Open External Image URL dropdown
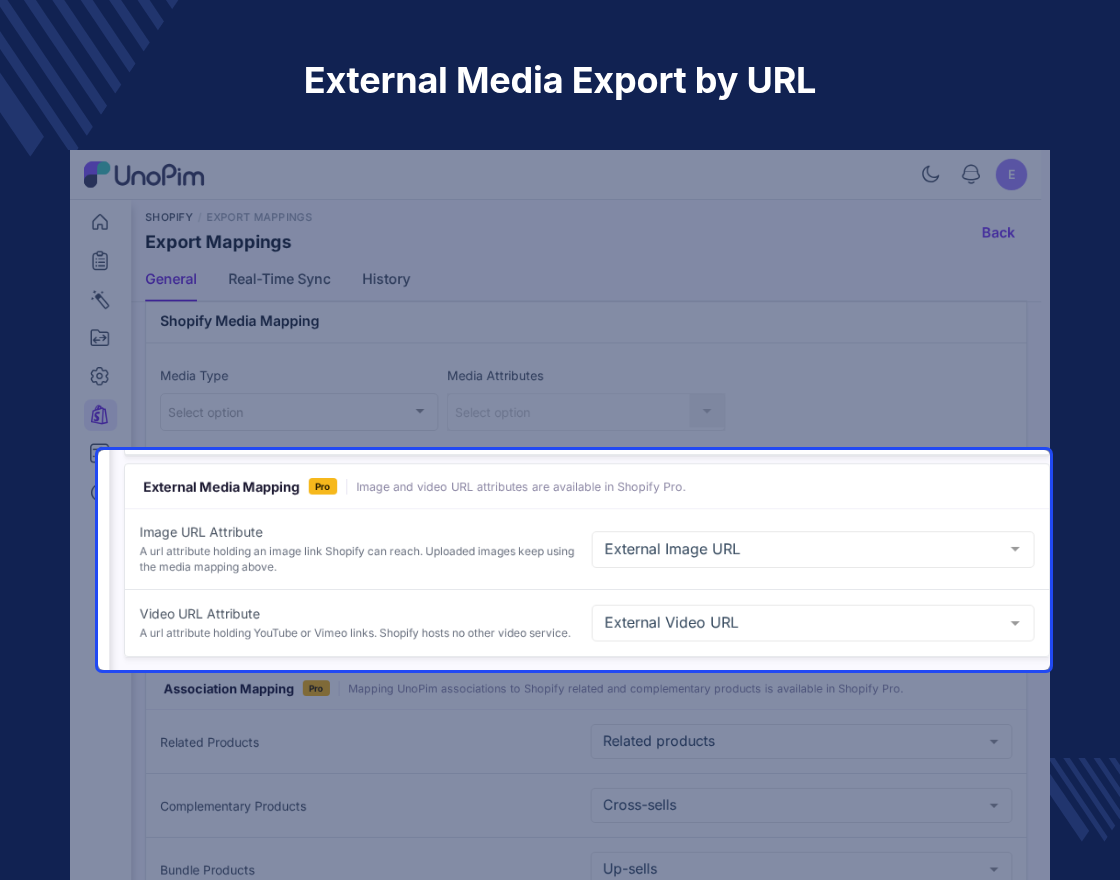 (813, 549)
